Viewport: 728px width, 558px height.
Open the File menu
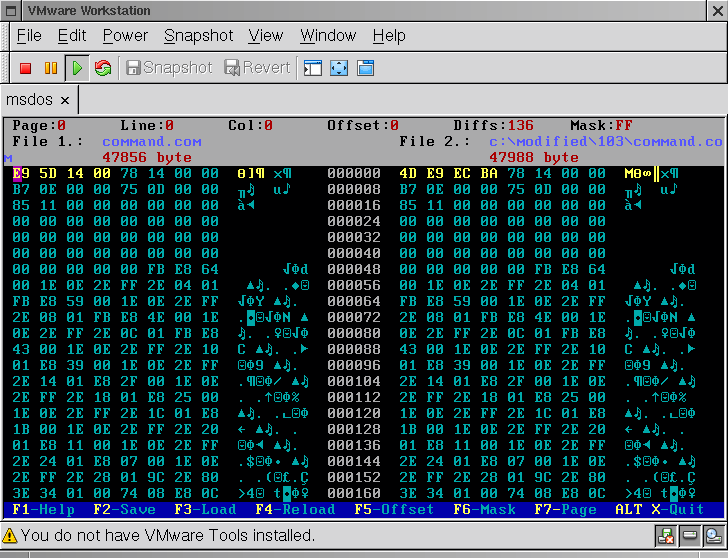point(29,36)
